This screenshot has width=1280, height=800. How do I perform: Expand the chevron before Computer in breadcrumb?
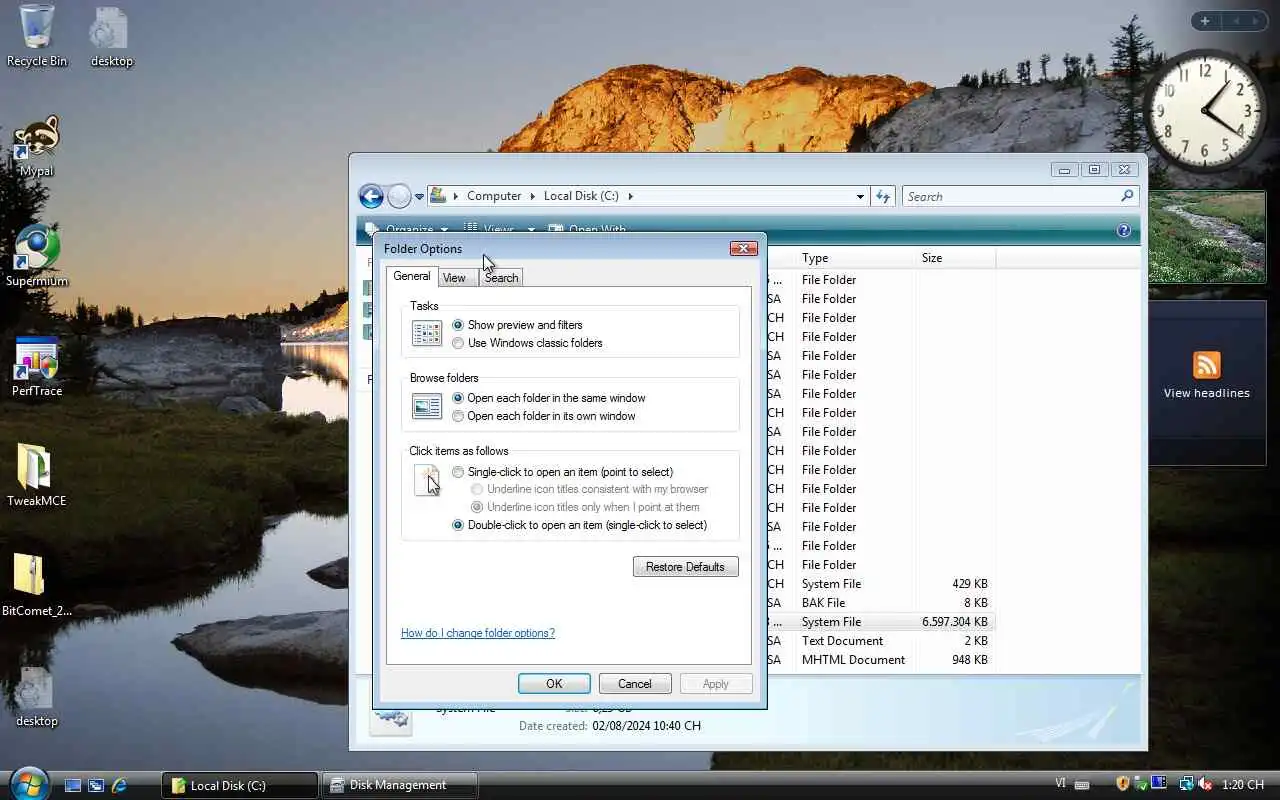pyautogui.click(x=456, y=197)
